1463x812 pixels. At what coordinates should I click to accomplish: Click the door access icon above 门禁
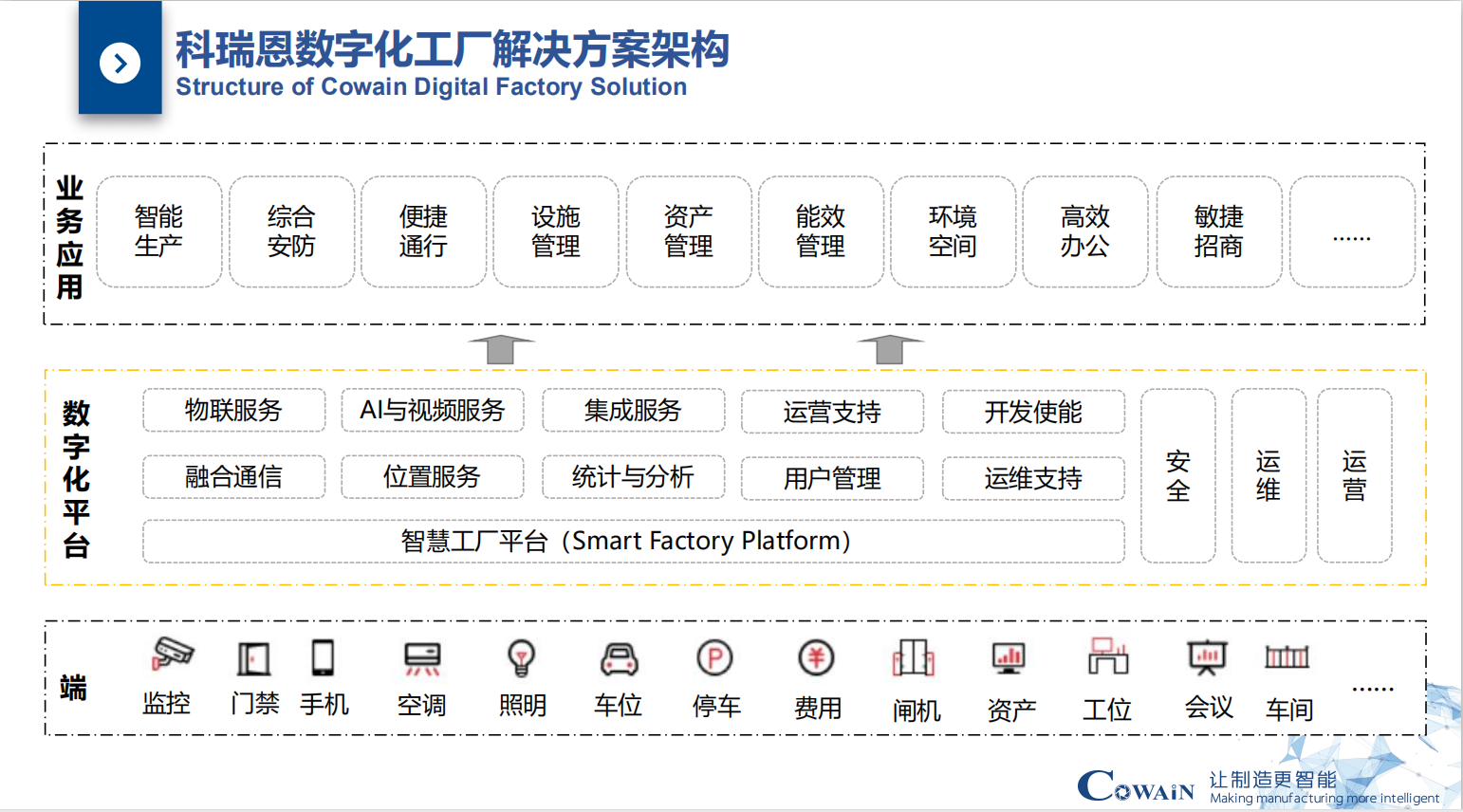253,657
